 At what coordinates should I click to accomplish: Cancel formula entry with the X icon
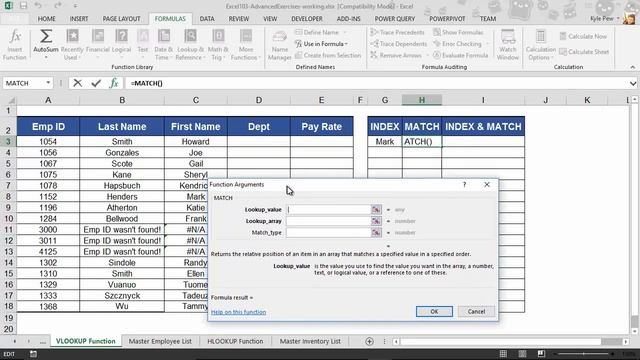click(78, 83)
